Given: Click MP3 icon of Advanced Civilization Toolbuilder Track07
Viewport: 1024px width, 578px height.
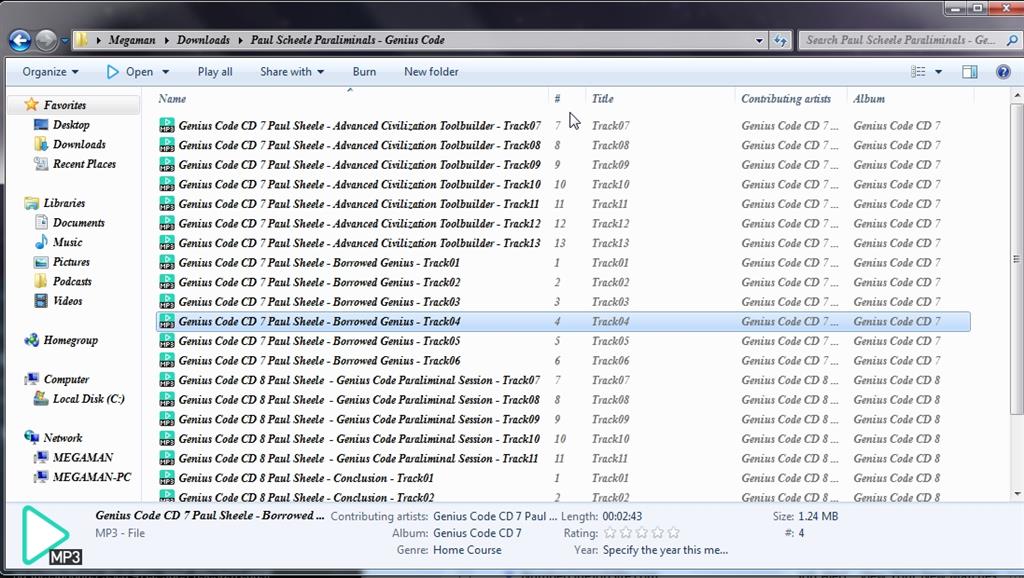Looking at the screenshot, I should [167, 125].
